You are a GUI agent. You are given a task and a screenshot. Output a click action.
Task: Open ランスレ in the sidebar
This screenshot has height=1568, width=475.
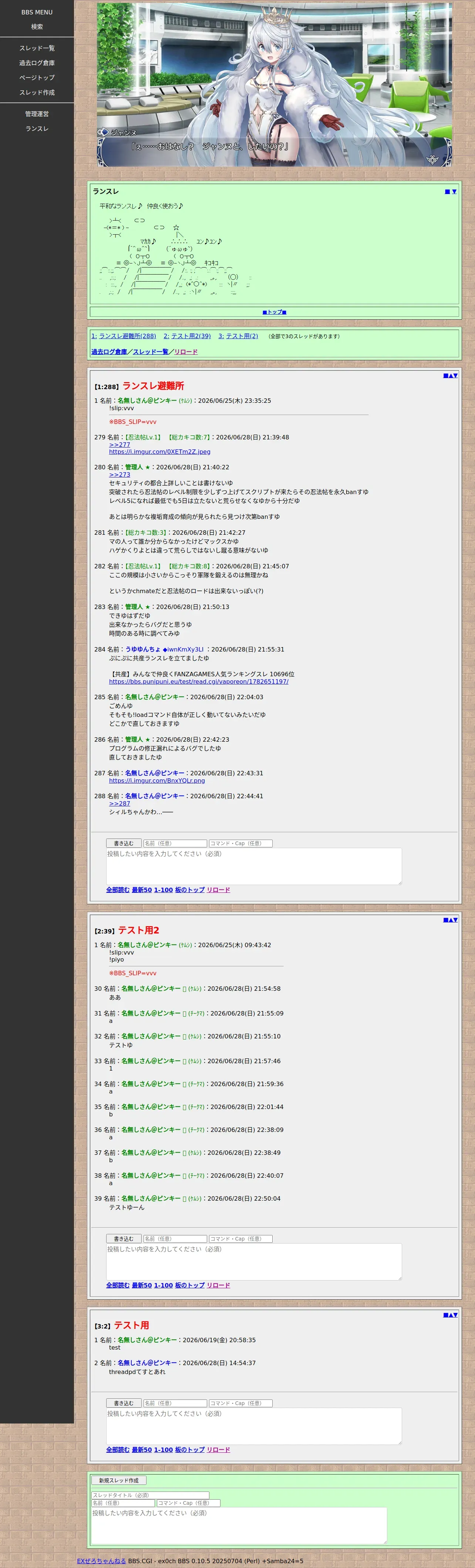(37, 129)
